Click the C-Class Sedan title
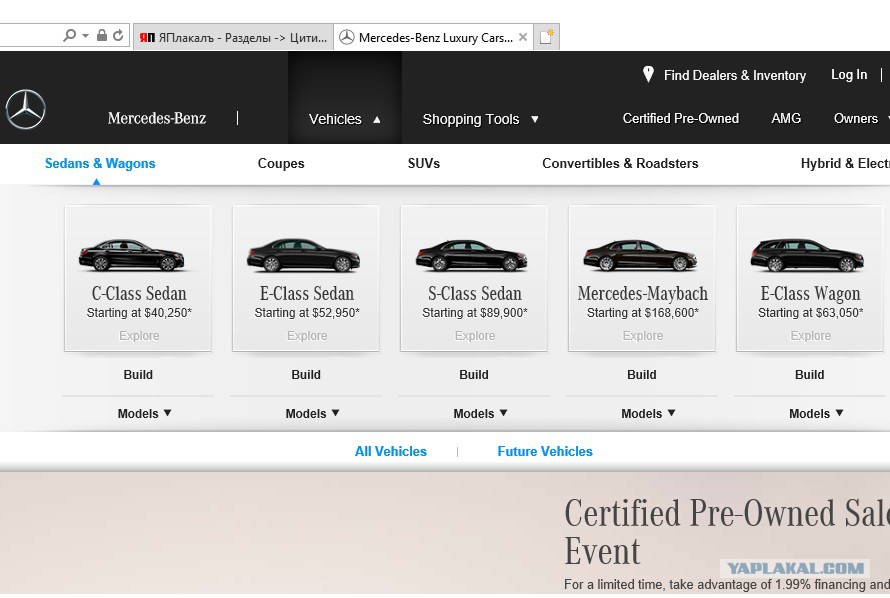Screen dimensions: 890x598 (139, 293)
